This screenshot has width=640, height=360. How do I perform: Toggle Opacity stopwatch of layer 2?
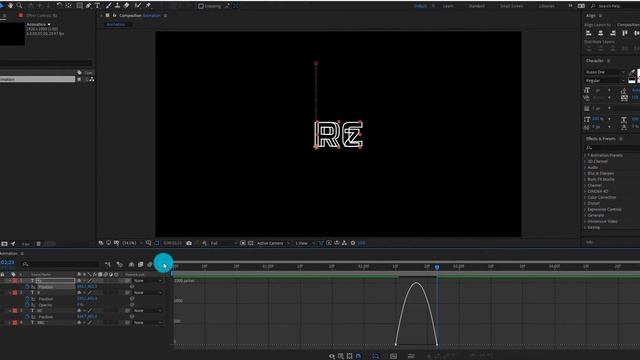(x=27, y=305)
